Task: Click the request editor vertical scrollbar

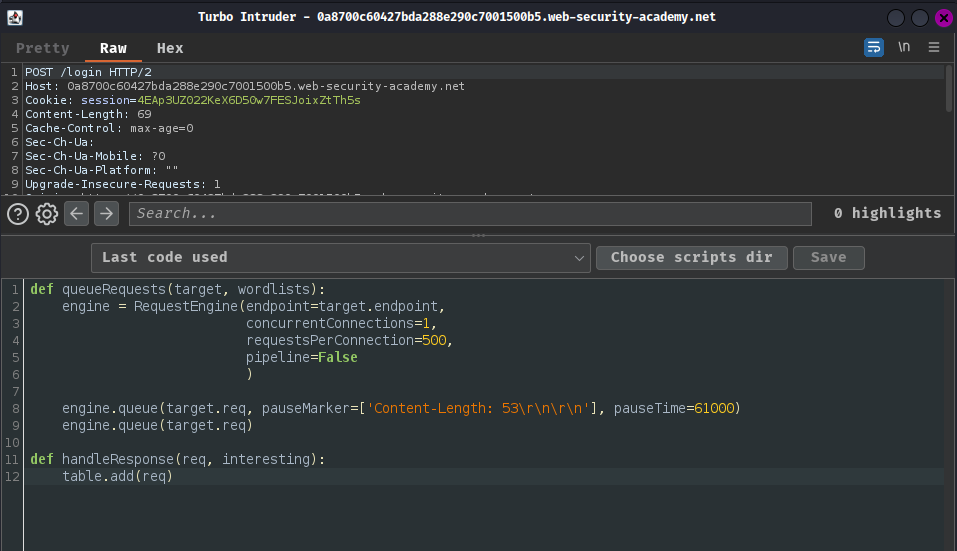Action: point(949,88)
